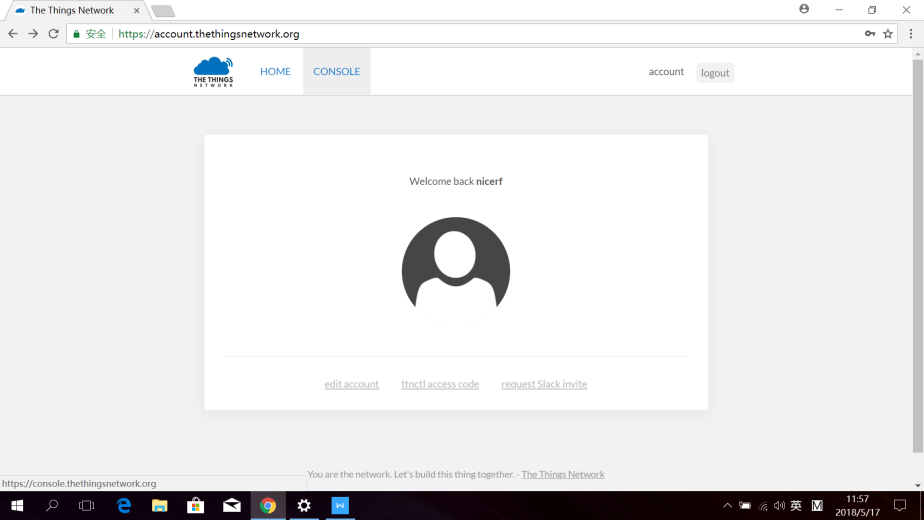The image size is (924, 520).
Task: Open Chrome's three-dot menu
Action: click(910, 34)
